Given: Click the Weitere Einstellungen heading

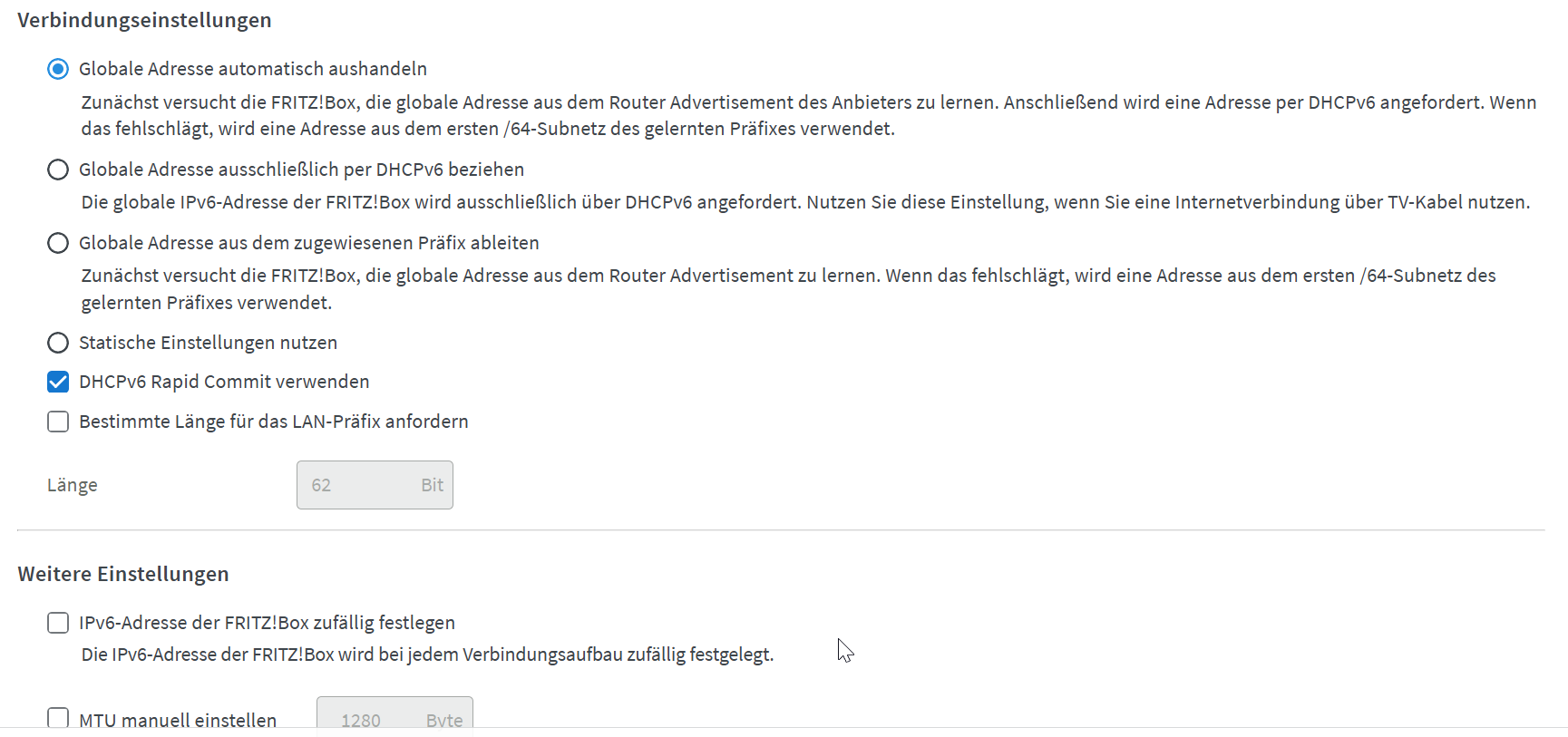Looking at the screenshot, I should [123, 574].
